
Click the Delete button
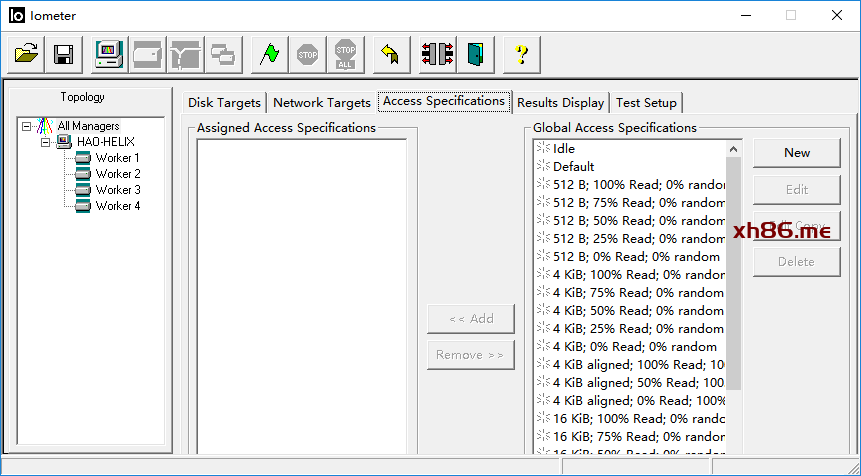(797, 262)
